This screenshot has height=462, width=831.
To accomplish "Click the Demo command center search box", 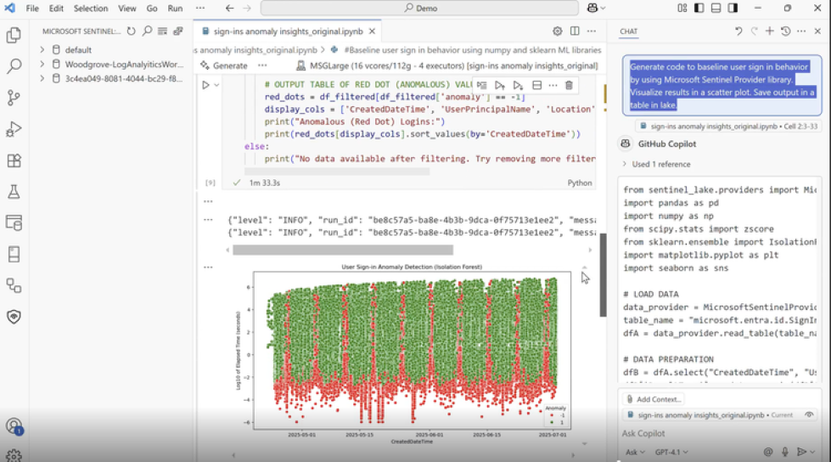I will pyautogui.click(x=419, y=8).
